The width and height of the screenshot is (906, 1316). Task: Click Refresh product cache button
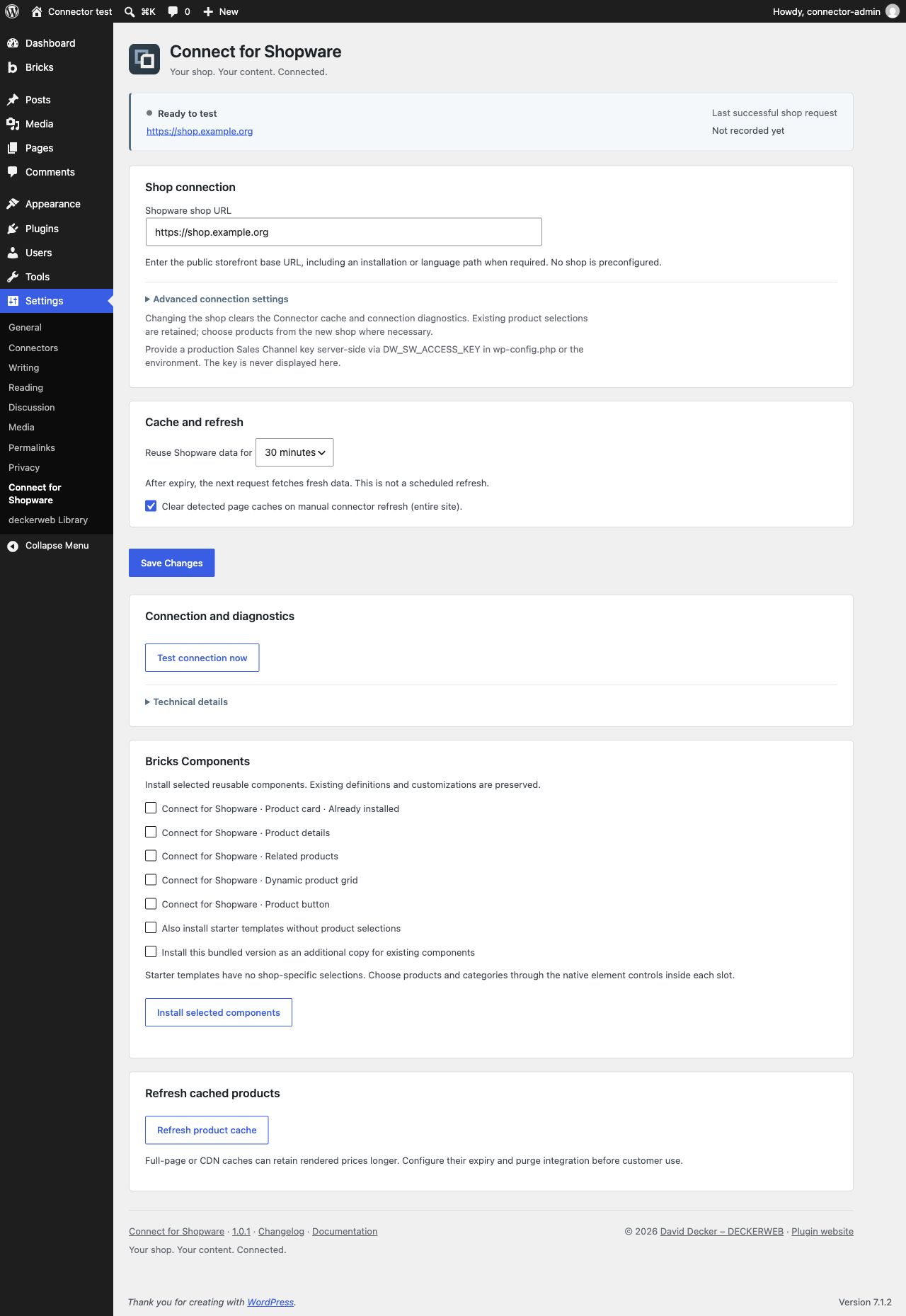207,1130
